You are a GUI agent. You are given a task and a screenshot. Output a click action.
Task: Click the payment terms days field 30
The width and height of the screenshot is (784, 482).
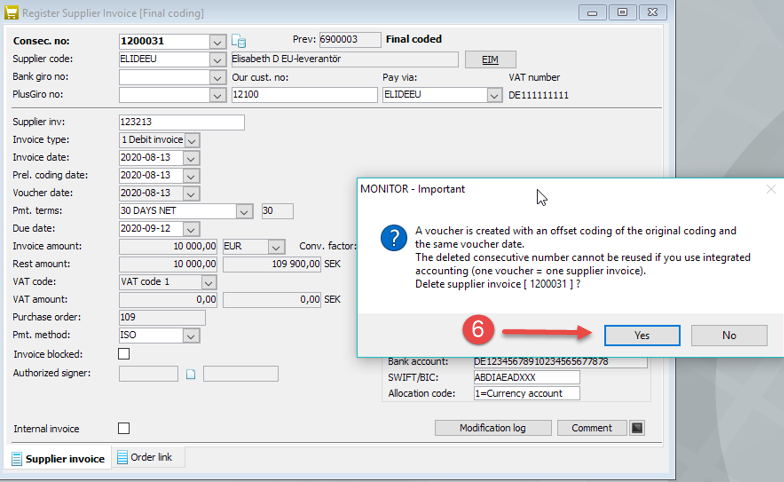[x=278, y=211]
